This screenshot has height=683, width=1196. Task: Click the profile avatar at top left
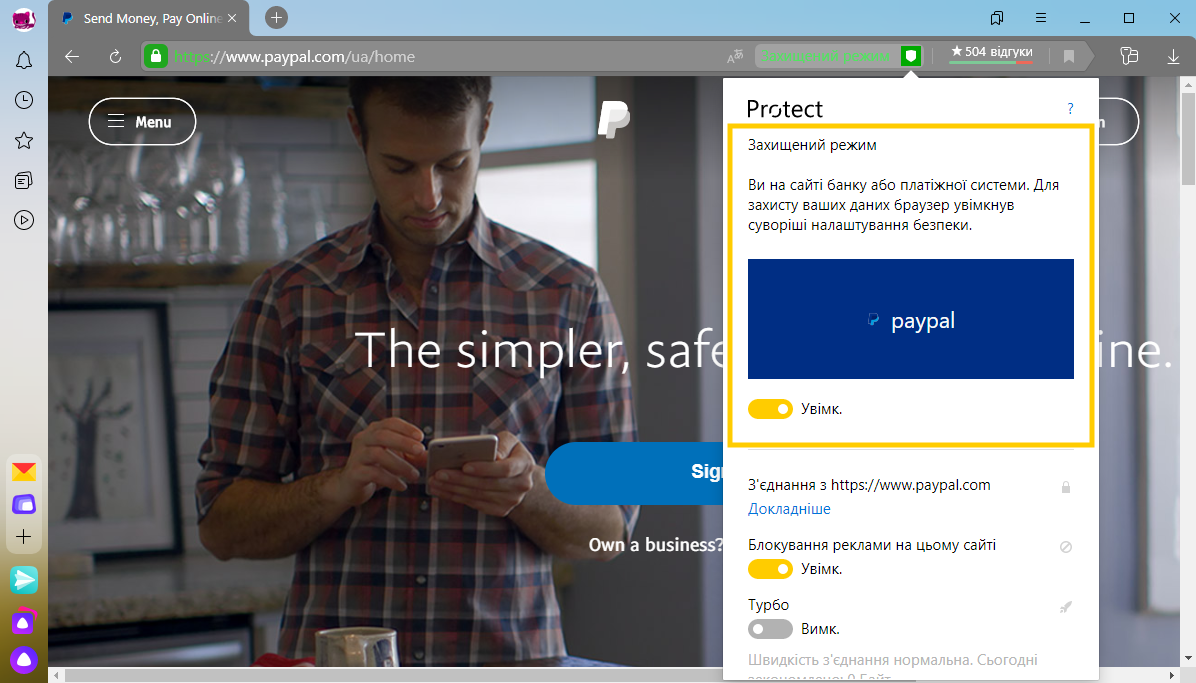(24, 19)
